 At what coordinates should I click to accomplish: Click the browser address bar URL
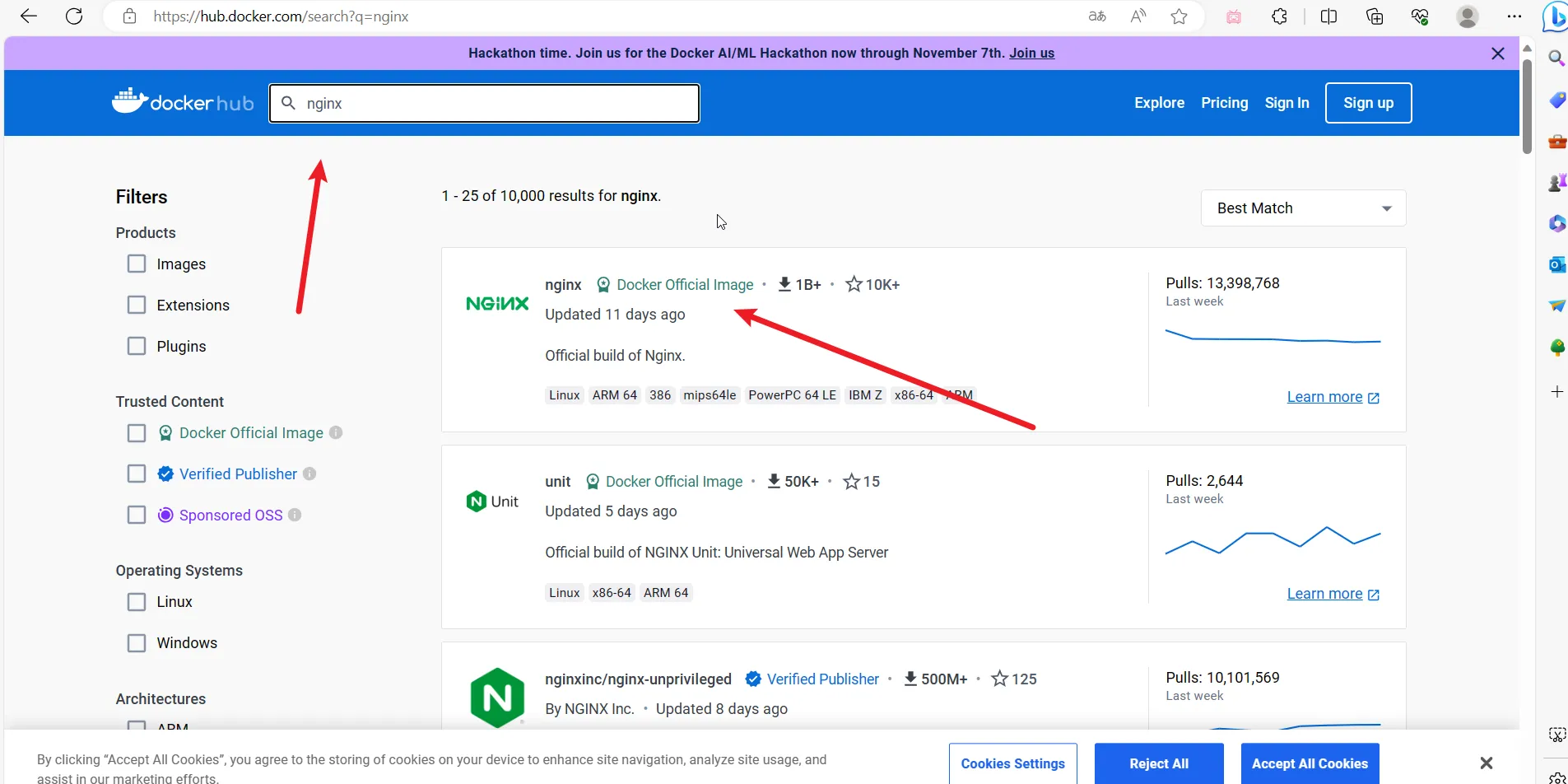(281, 16)
